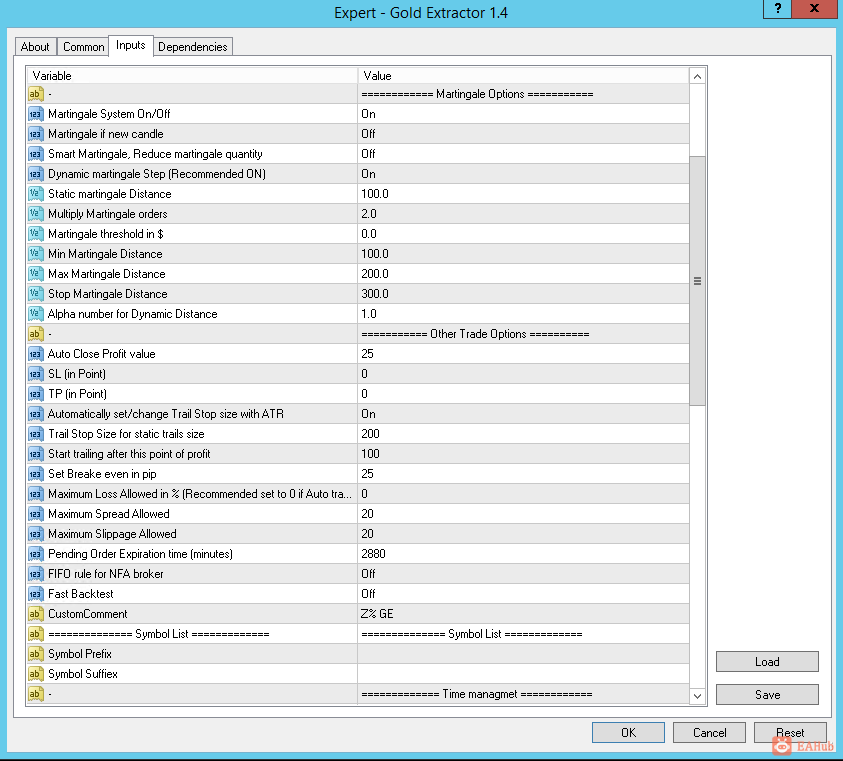
Task: Click the Cancel button
Action: (709, 732)
